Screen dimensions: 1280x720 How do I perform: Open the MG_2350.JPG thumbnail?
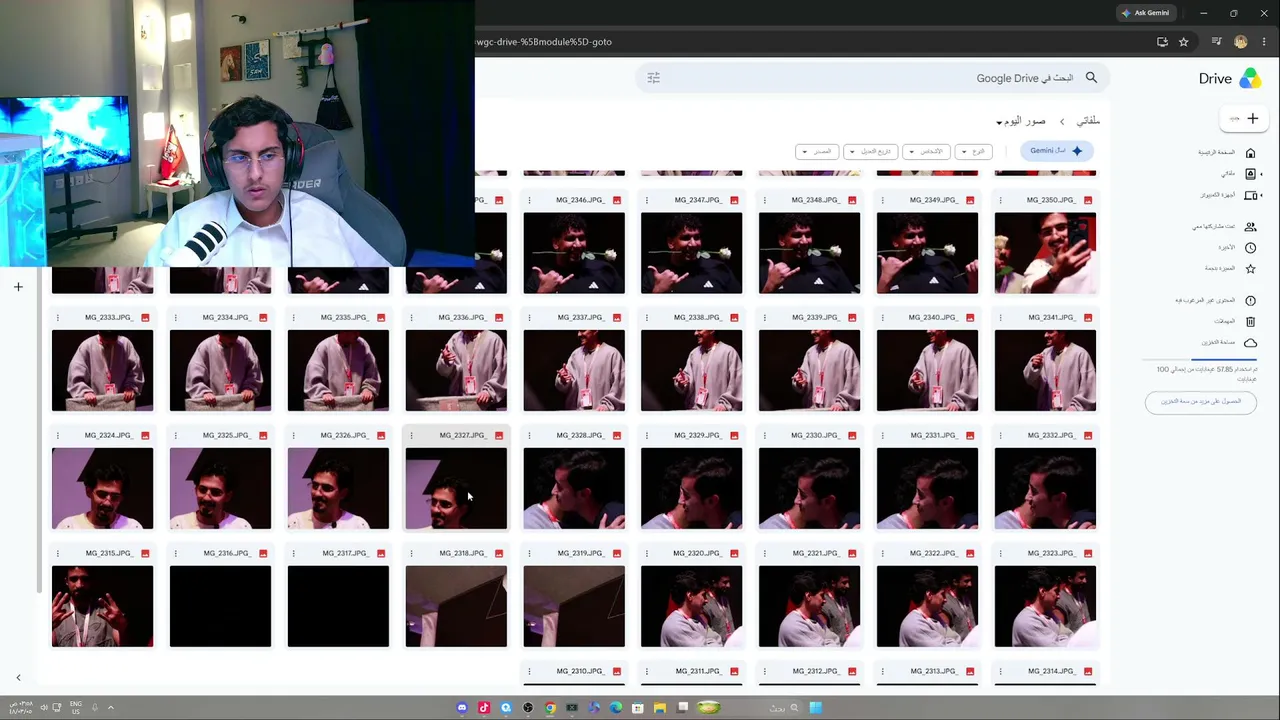(1045, 253)
